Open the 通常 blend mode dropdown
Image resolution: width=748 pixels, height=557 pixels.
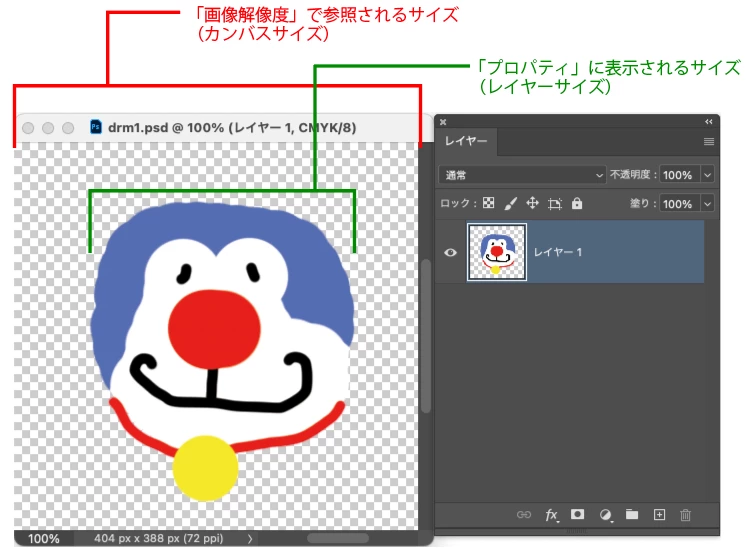point(522,175)
